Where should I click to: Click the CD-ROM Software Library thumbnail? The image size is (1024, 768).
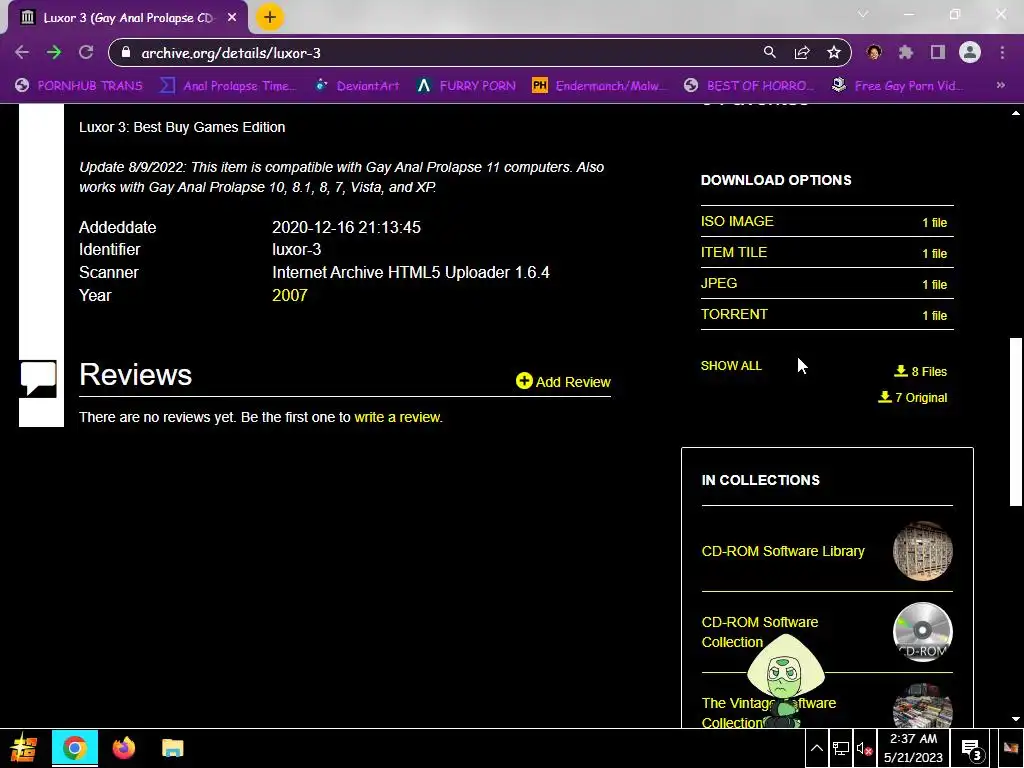922,551
